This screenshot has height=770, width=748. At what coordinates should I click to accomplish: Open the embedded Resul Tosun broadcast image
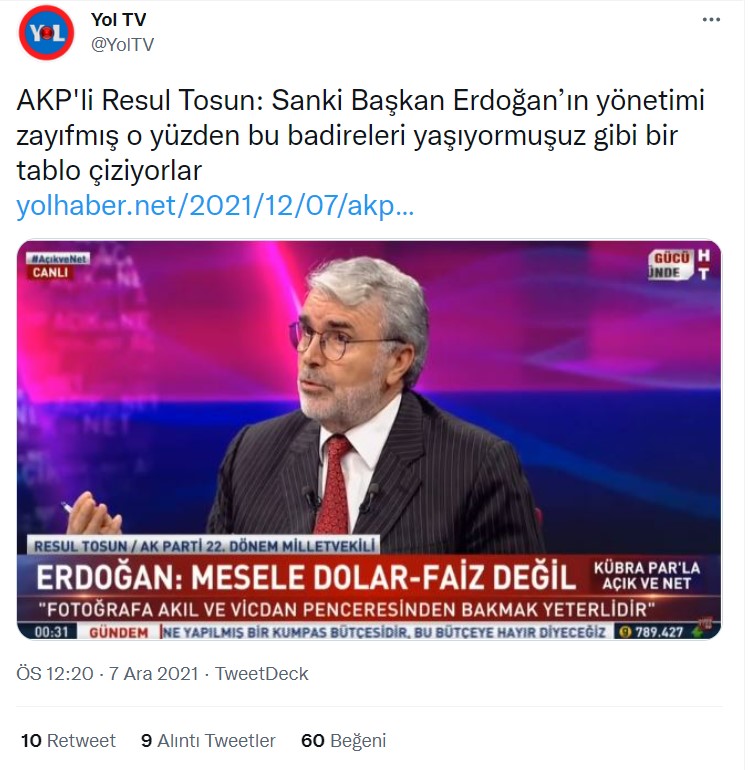369,440
